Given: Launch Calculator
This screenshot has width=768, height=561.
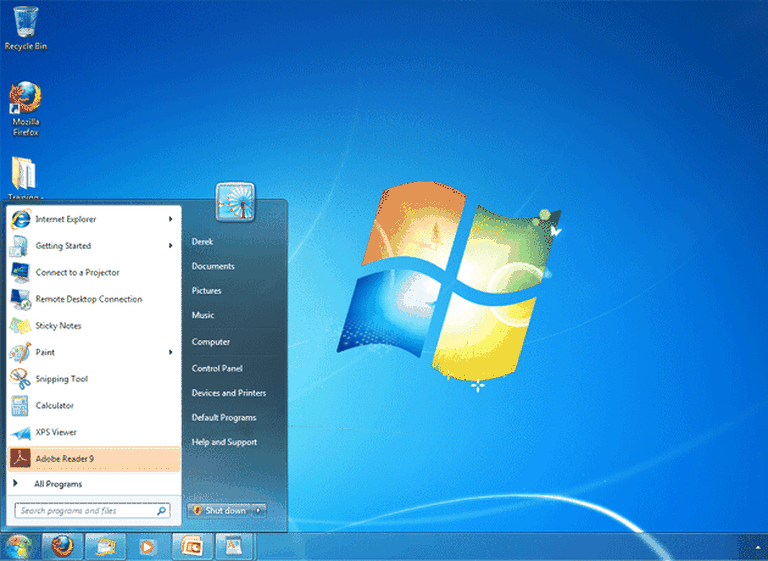Looking at the screenshot, I should pyautogui.click(x=93, y=405).
